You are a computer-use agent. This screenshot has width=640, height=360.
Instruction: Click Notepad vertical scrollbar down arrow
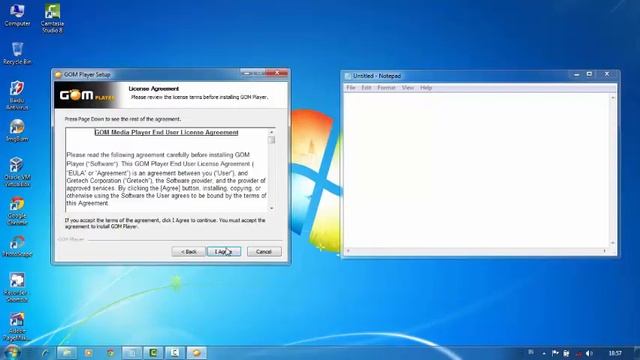tap(613, 243)
